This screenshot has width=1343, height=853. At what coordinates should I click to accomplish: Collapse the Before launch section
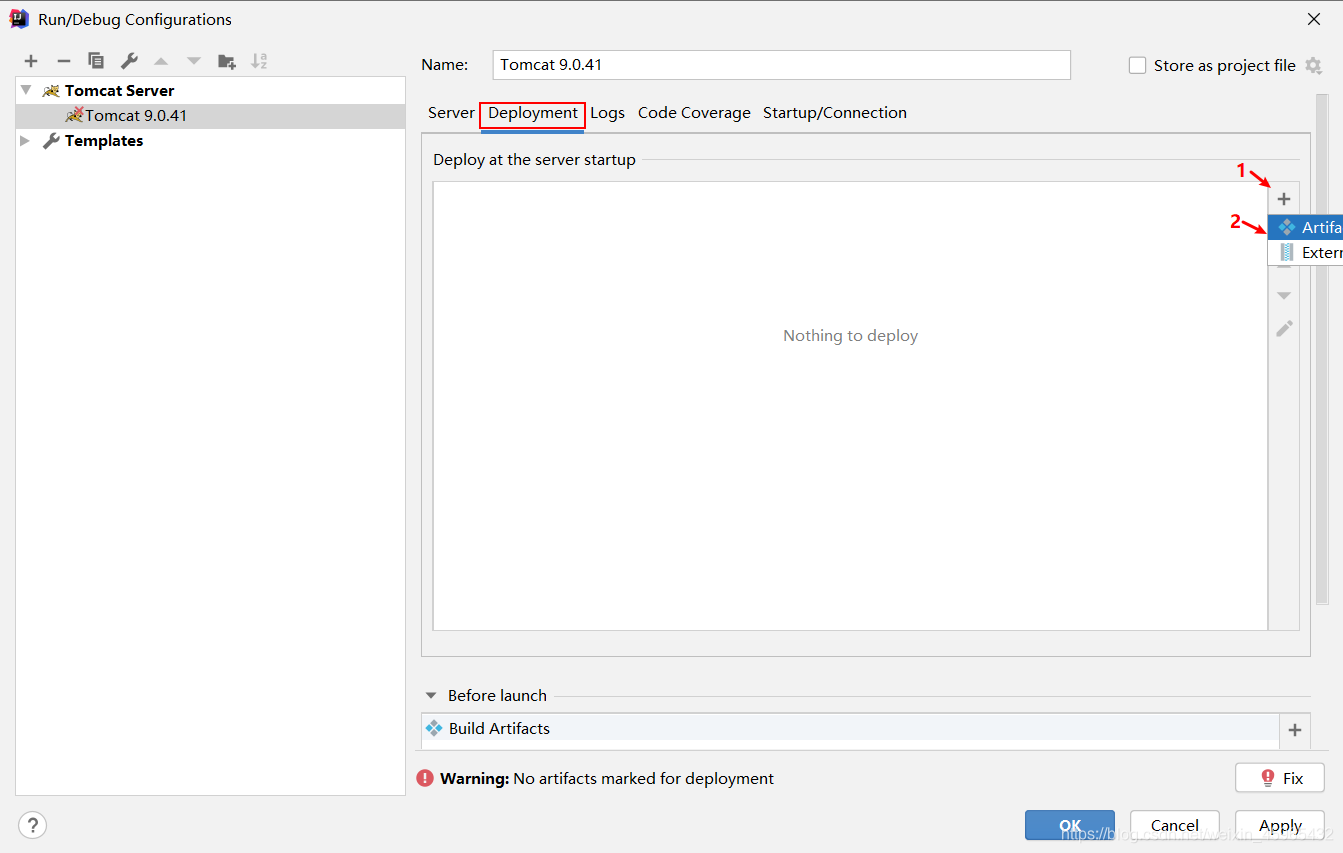[431, 696]
